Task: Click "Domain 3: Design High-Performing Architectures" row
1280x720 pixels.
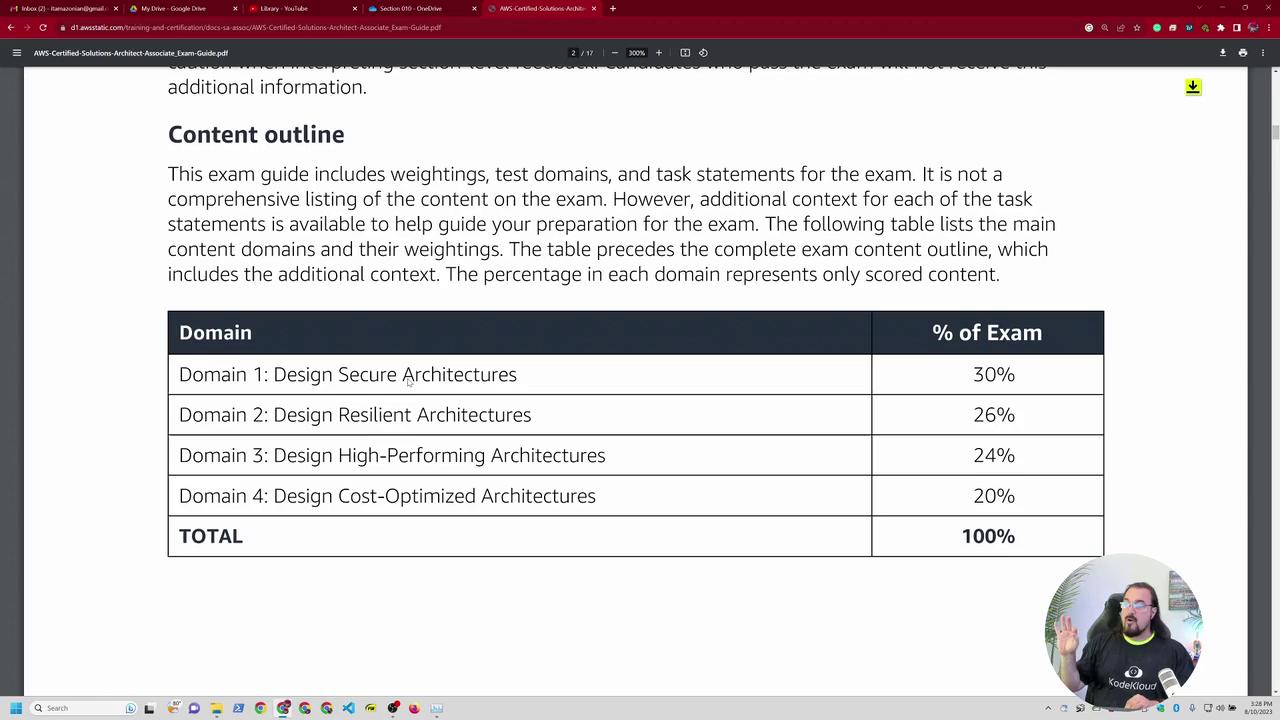Action: point(519,455)
